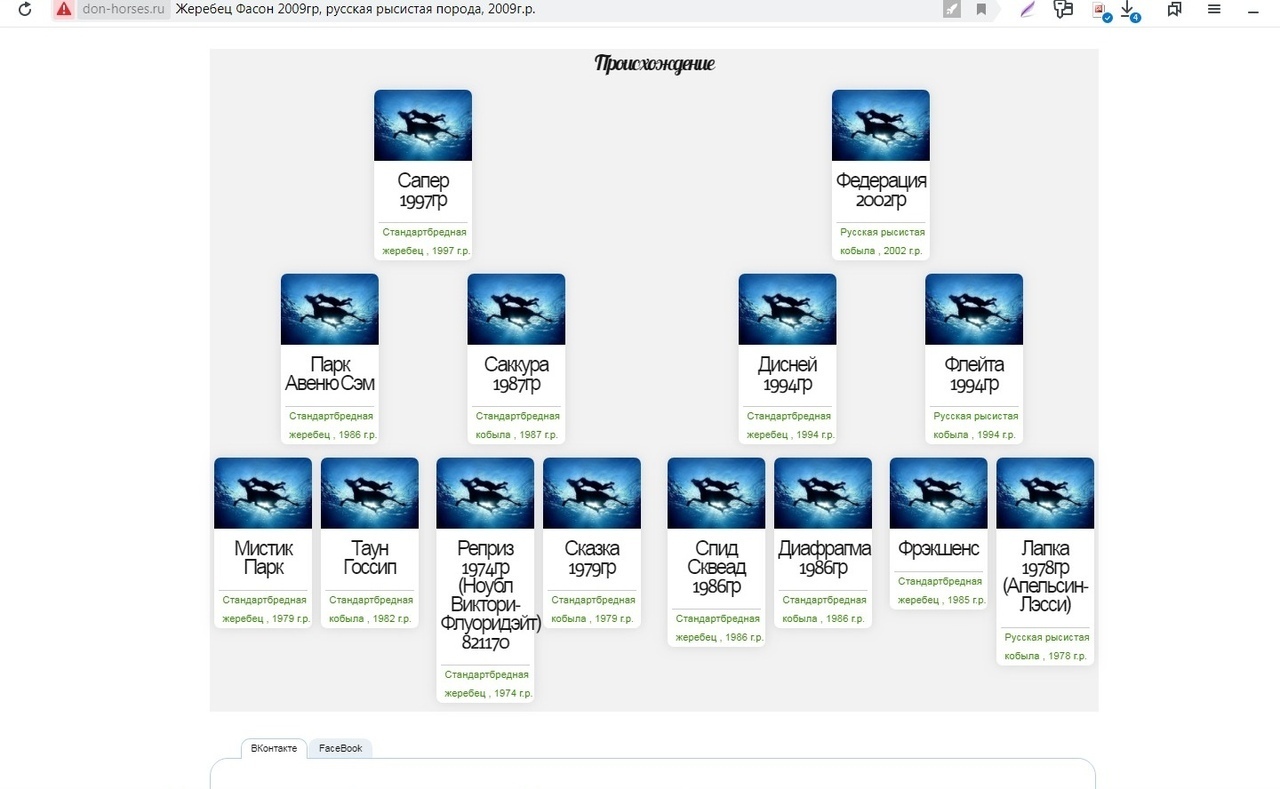The height and width of the screenshot is (789, 1280).
Task: Click the don-horses.ru domain in address bar
Action: [x=122, y=9]
